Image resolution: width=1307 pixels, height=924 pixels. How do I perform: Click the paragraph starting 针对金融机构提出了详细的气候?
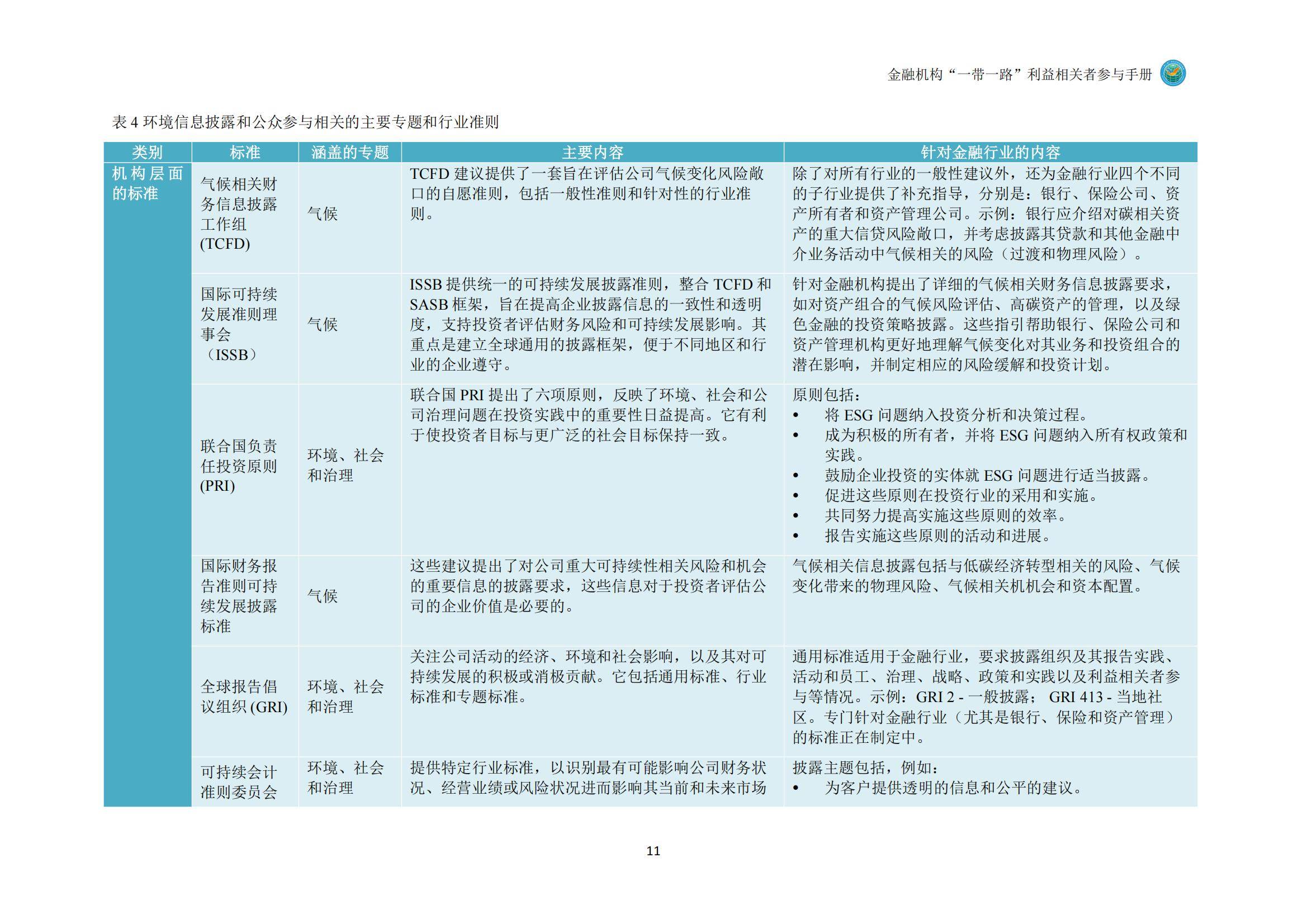[987, 325]
